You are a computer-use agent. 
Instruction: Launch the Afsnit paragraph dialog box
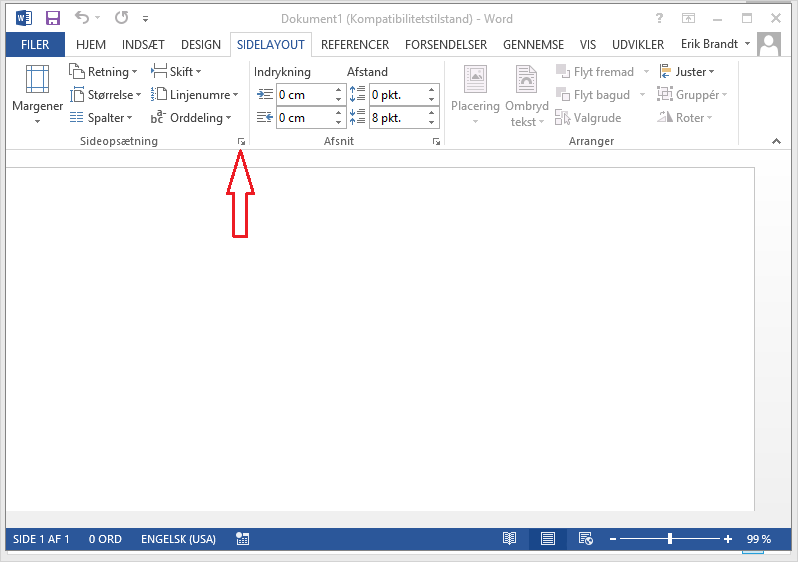pos(436,142)
